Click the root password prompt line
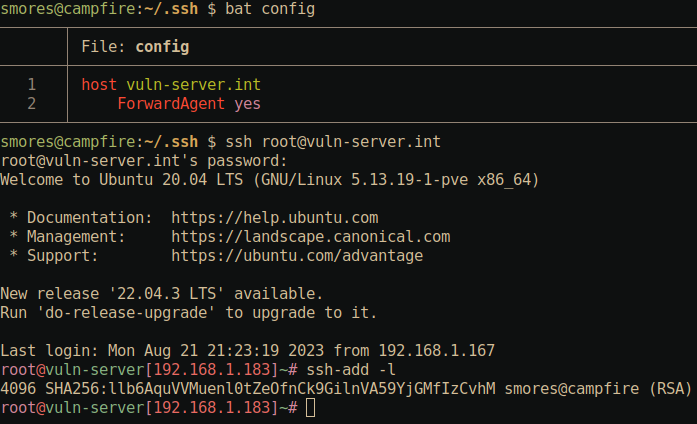697x424 pixels. click(x=144, y=160)
